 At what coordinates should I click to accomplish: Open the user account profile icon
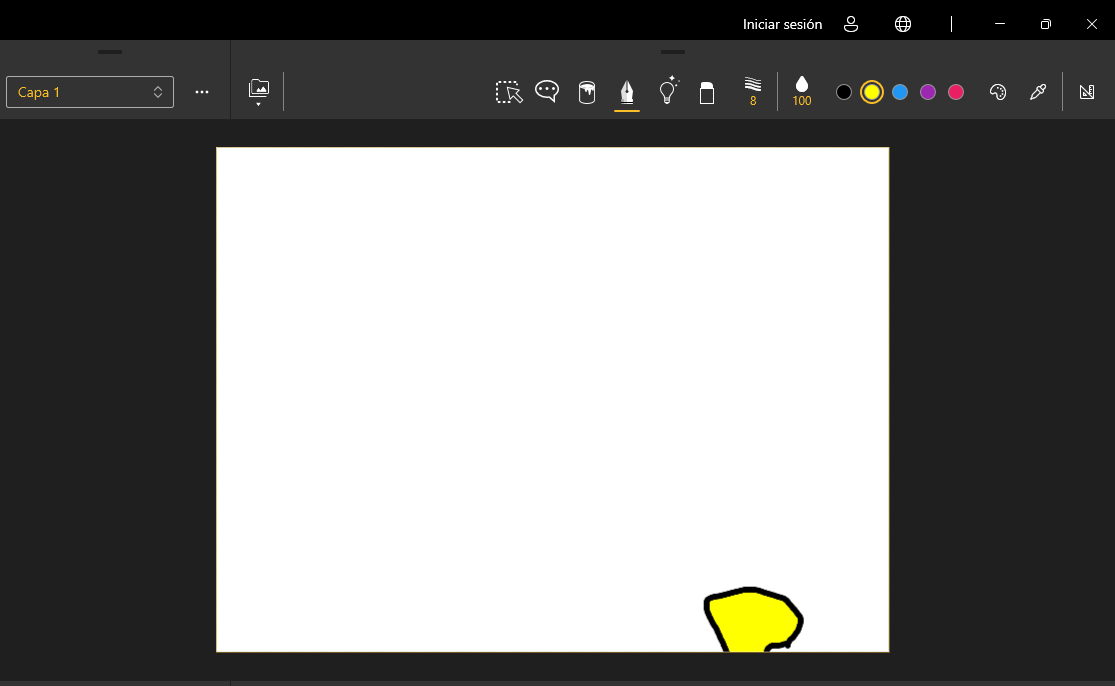850,24
